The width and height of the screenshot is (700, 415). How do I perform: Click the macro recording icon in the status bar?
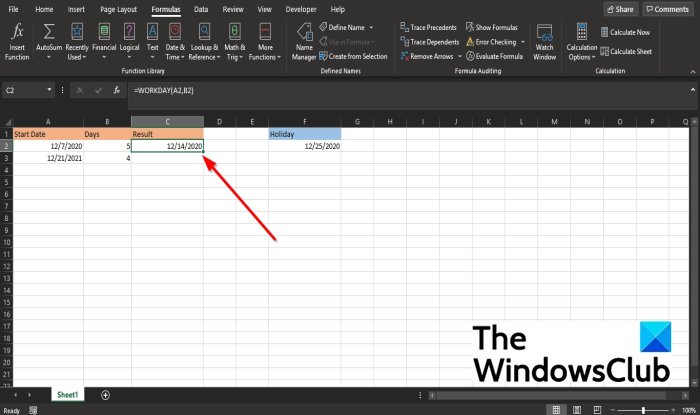(x=33, y=411)
